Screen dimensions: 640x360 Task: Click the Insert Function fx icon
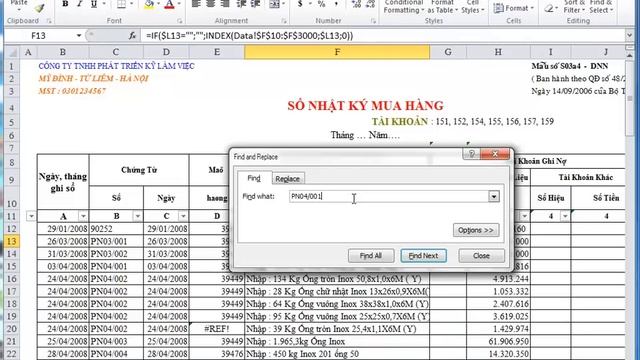[132, 36]
